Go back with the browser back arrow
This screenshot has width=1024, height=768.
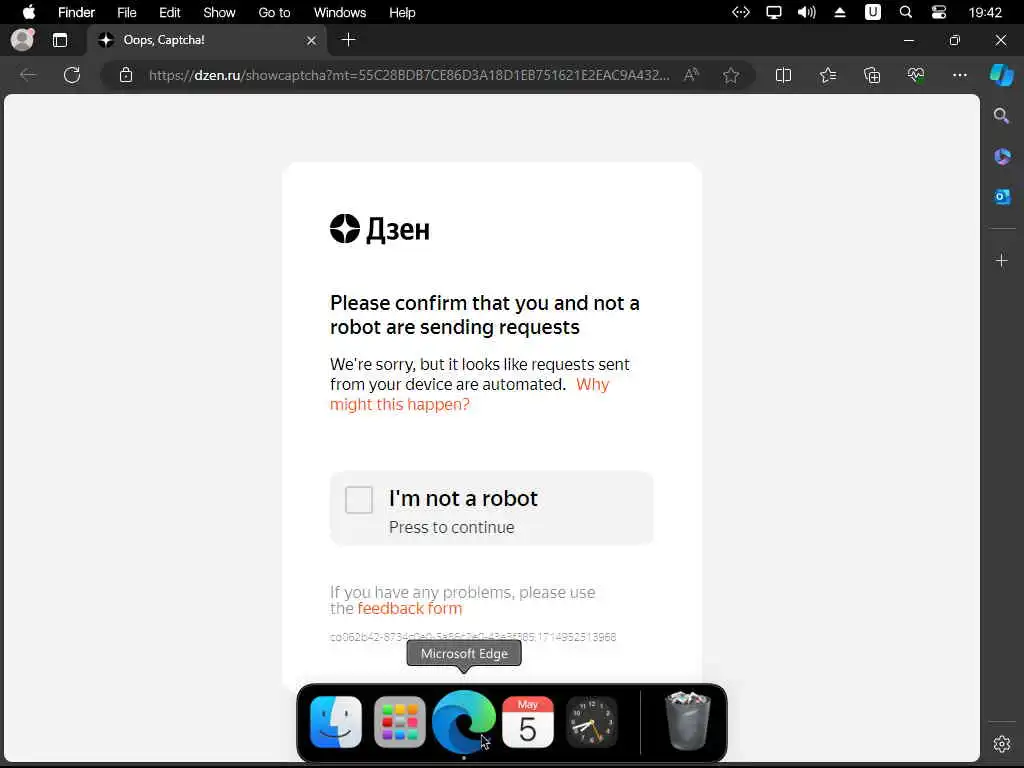[28, 75]
